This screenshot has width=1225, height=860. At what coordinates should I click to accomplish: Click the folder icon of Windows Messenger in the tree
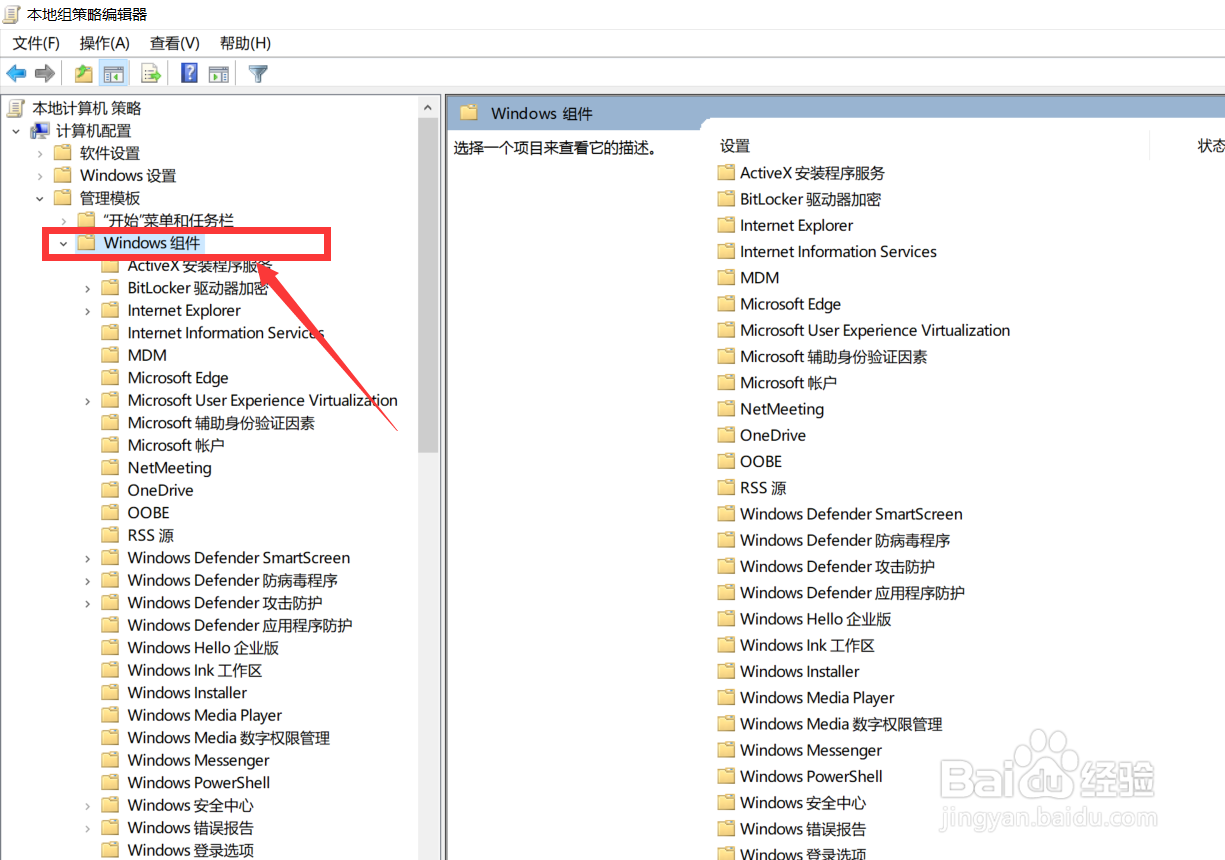(111, 760)
